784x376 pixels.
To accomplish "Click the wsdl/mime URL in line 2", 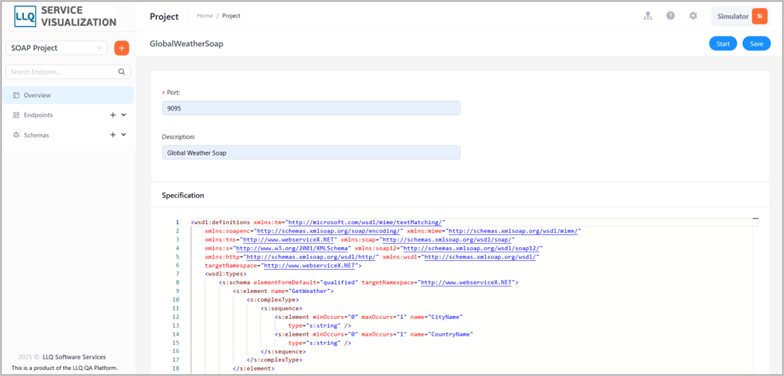I will 514,231.
